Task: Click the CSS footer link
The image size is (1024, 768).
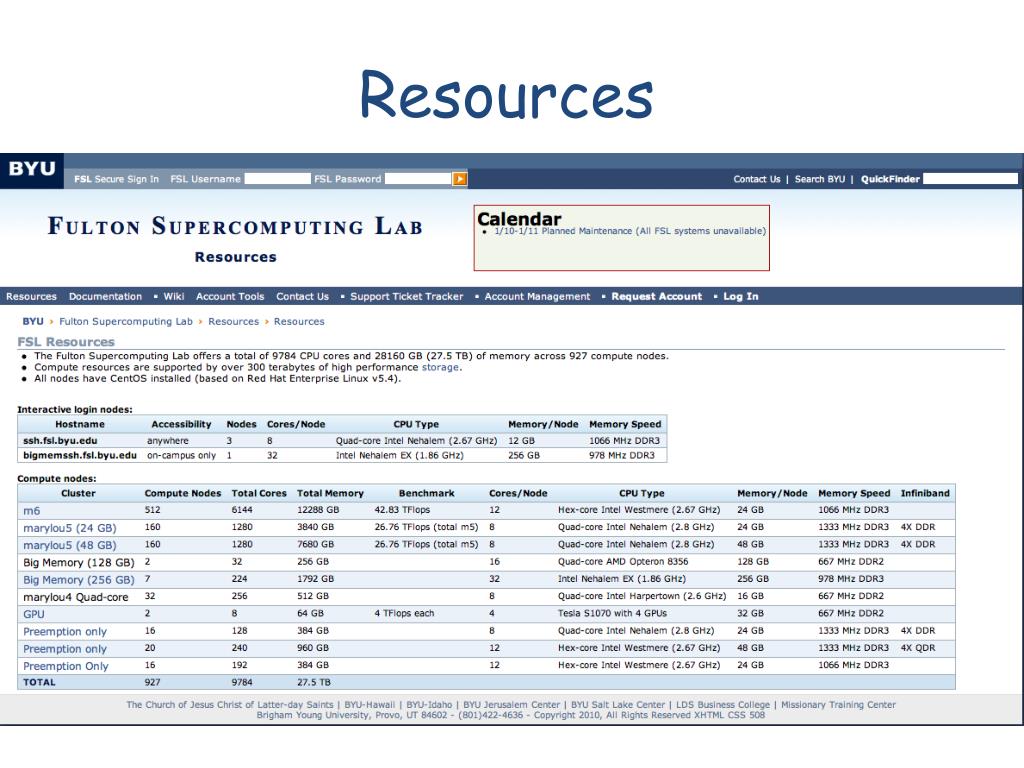Action: click(737, 715)
